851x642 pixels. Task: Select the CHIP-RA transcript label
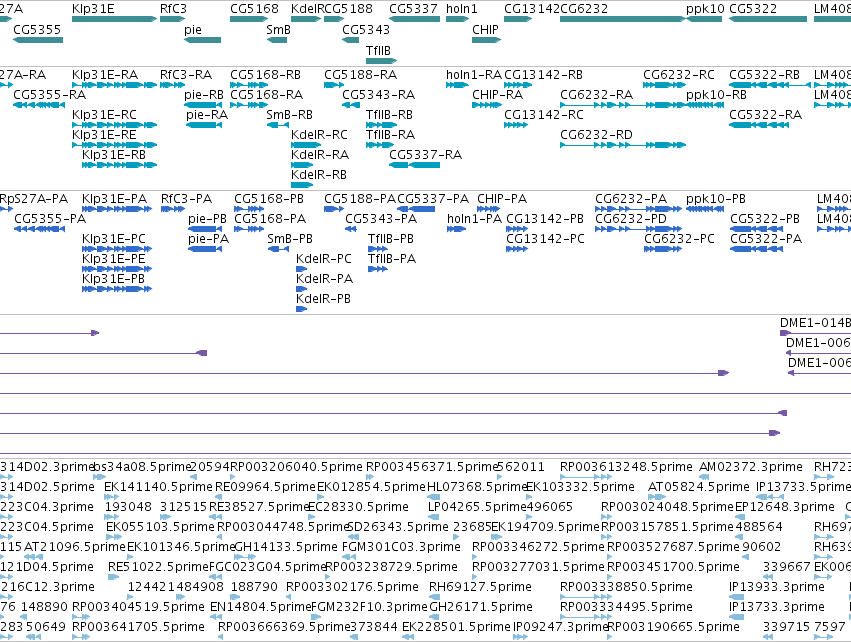point(498,94)
